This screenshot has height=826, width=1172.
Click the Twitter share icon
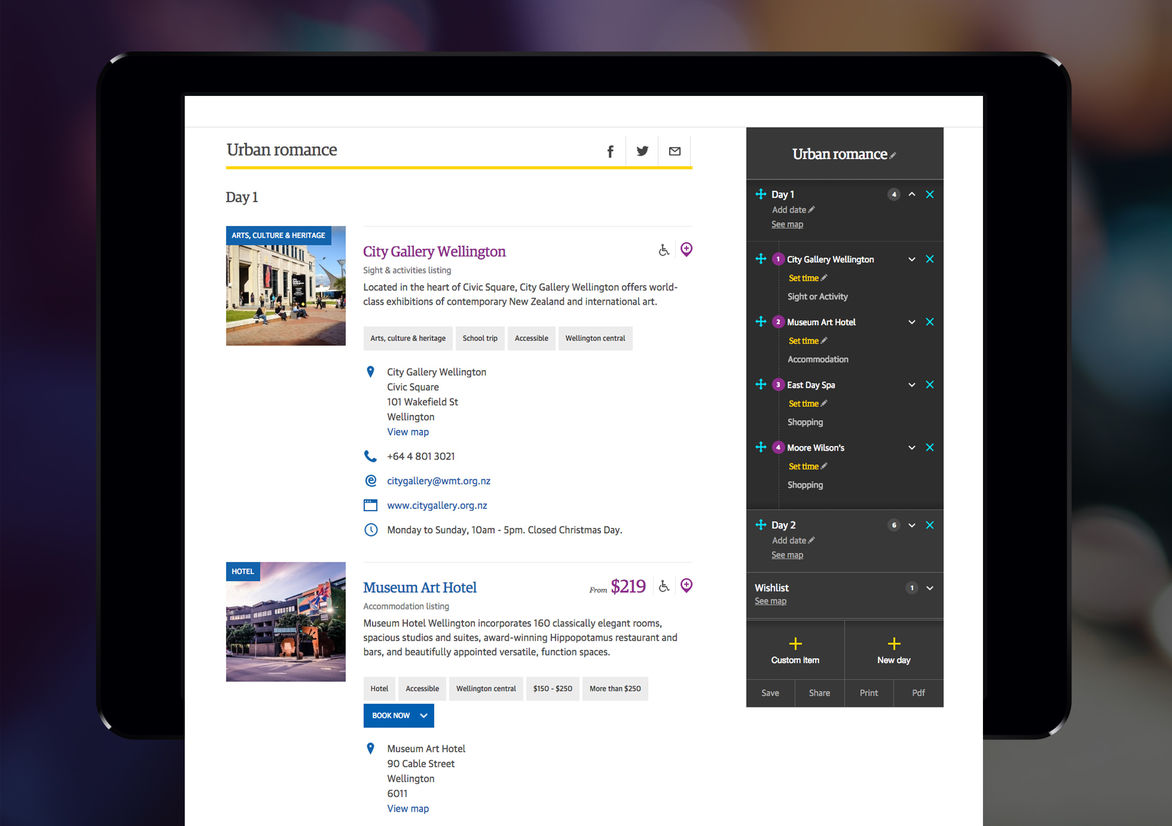coord(642,151)
